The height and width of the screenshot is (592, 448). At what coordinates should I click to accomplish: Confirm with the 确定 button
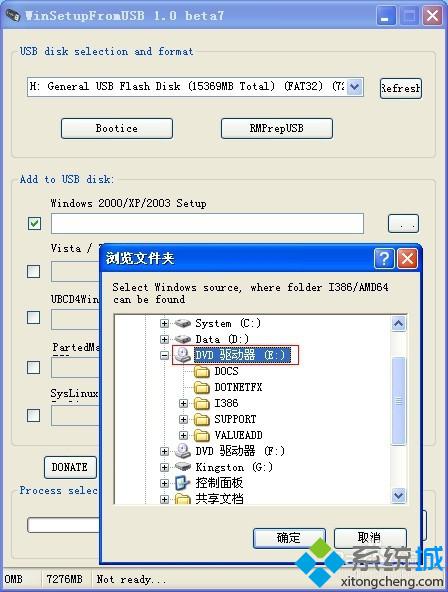click(x=289, y=538)
